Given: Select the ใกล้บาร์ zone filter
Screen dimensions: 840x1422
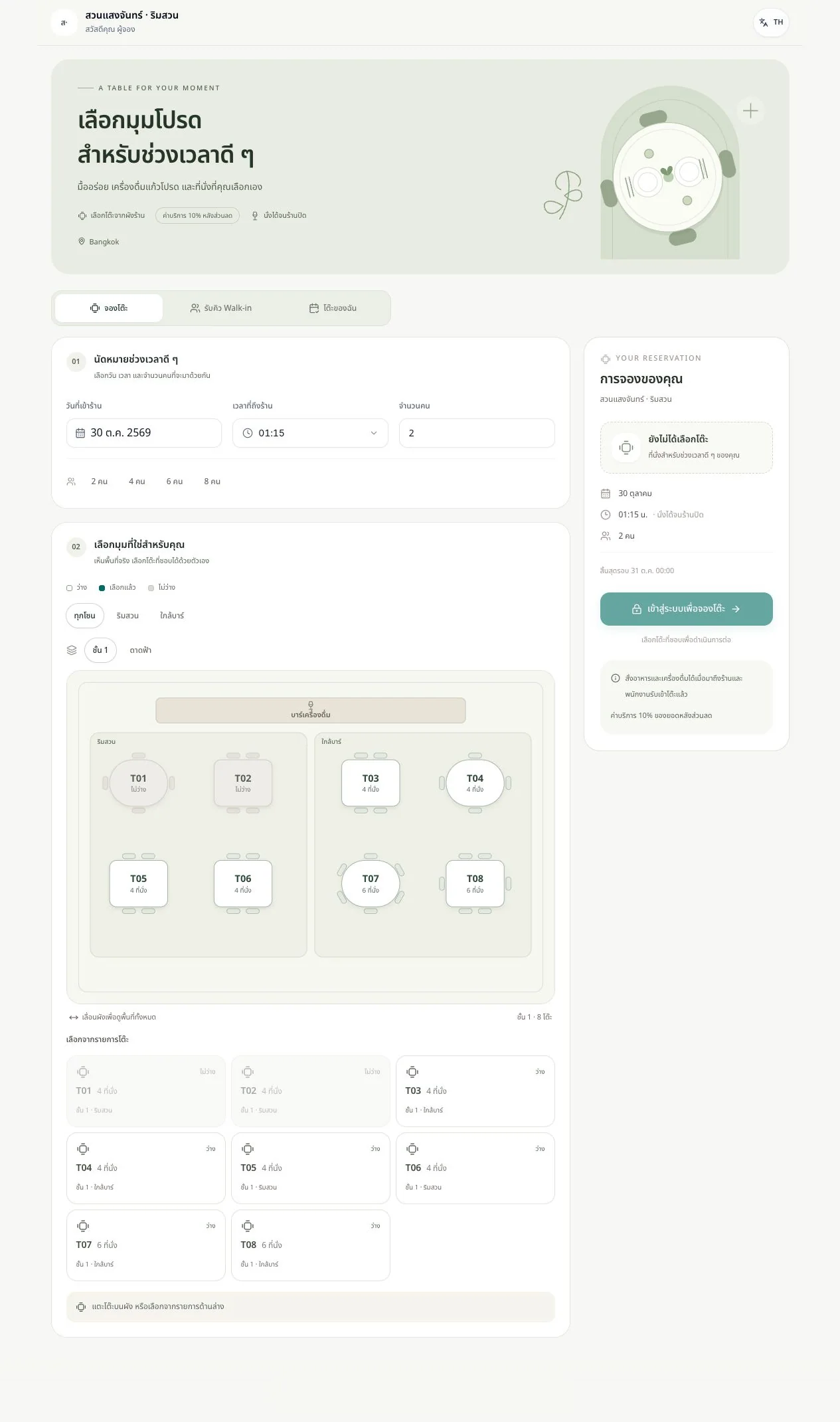Looking at the screenshot, I should [172, 616].
